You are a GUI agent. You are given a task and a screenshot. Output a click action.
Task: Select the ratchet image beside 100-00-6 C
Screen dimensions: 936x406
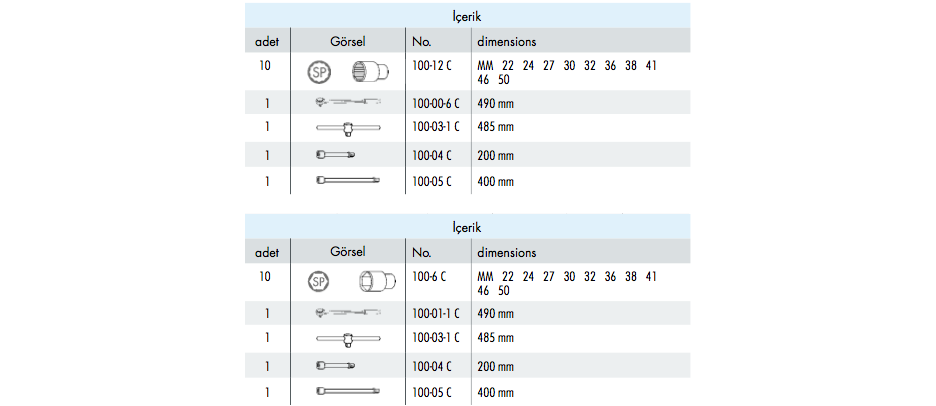coord(347,102)
